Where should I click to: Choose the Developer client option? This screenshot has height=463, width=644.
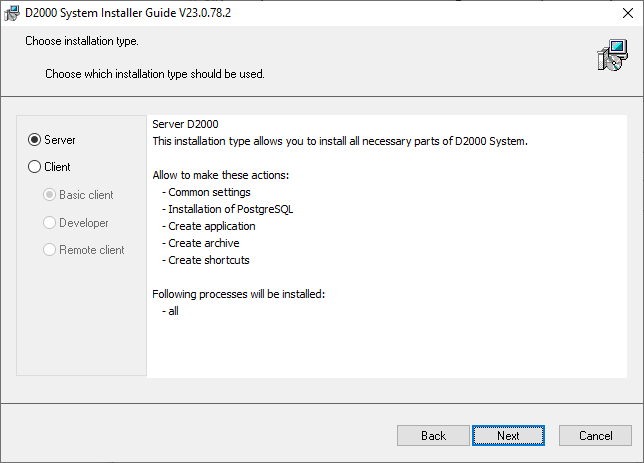[50, 223]
